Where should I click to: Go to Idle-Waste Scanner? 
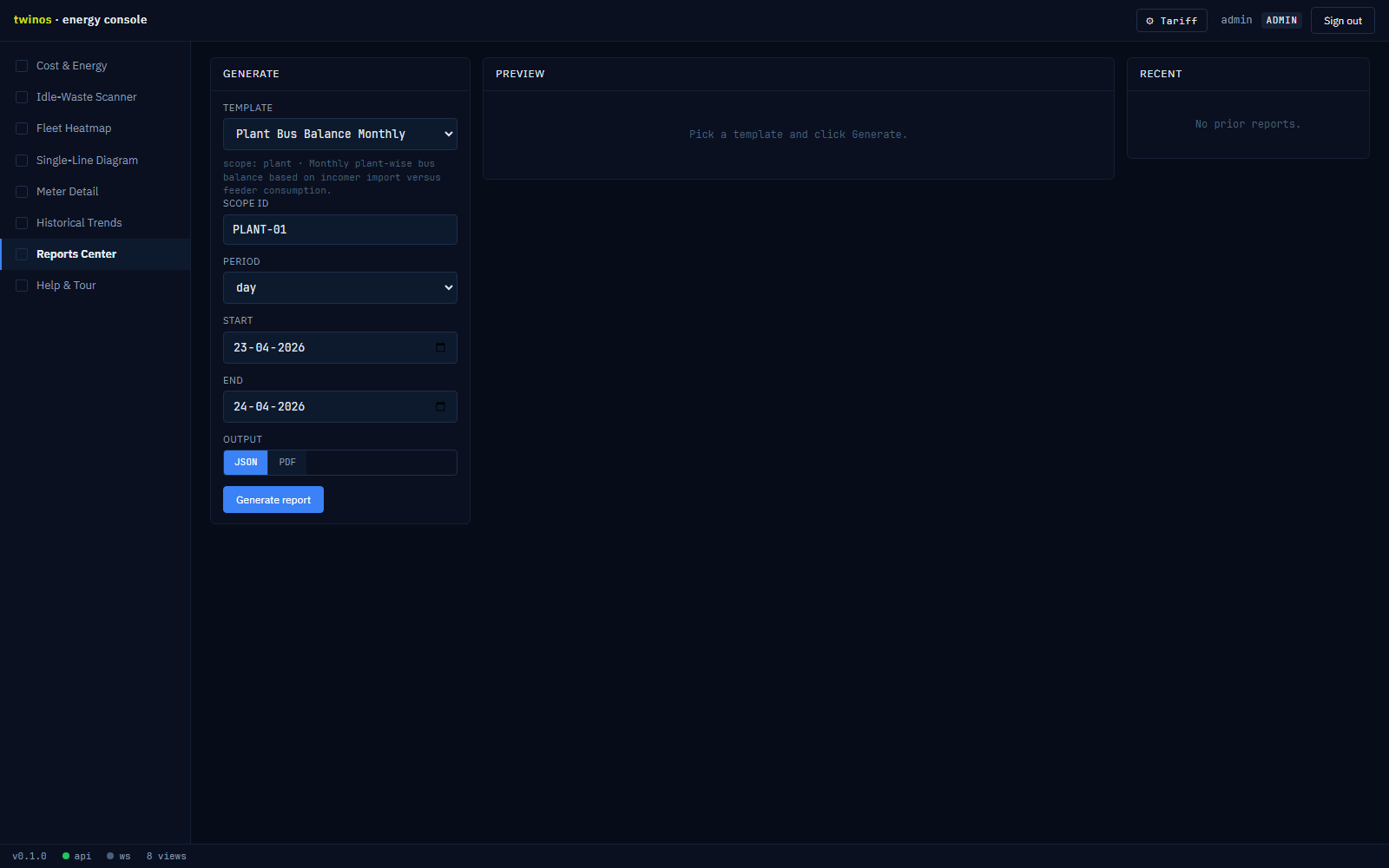pyautogui.click(x=95, y=97)
